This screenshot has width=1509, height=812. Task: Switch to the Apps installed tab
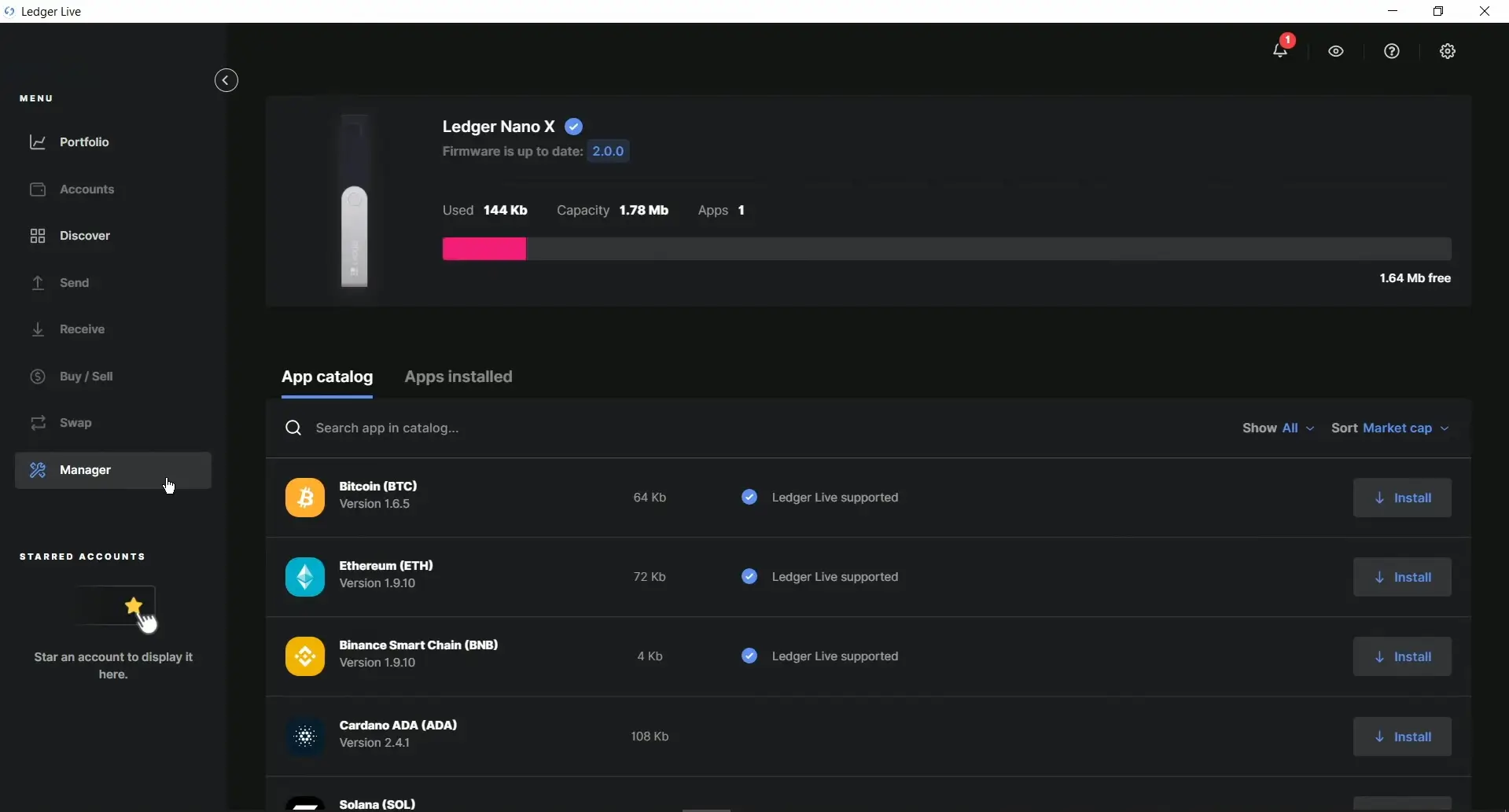(458, 377)
